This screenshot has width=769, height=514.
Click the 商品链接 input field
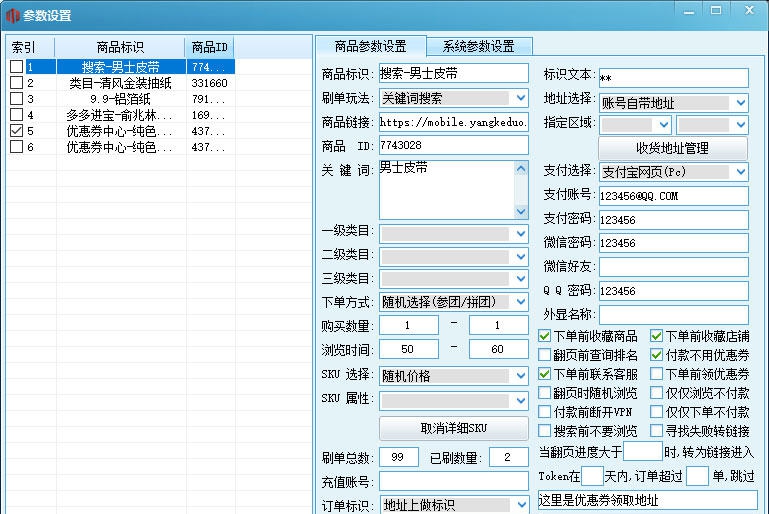click(x=453, y=122)
